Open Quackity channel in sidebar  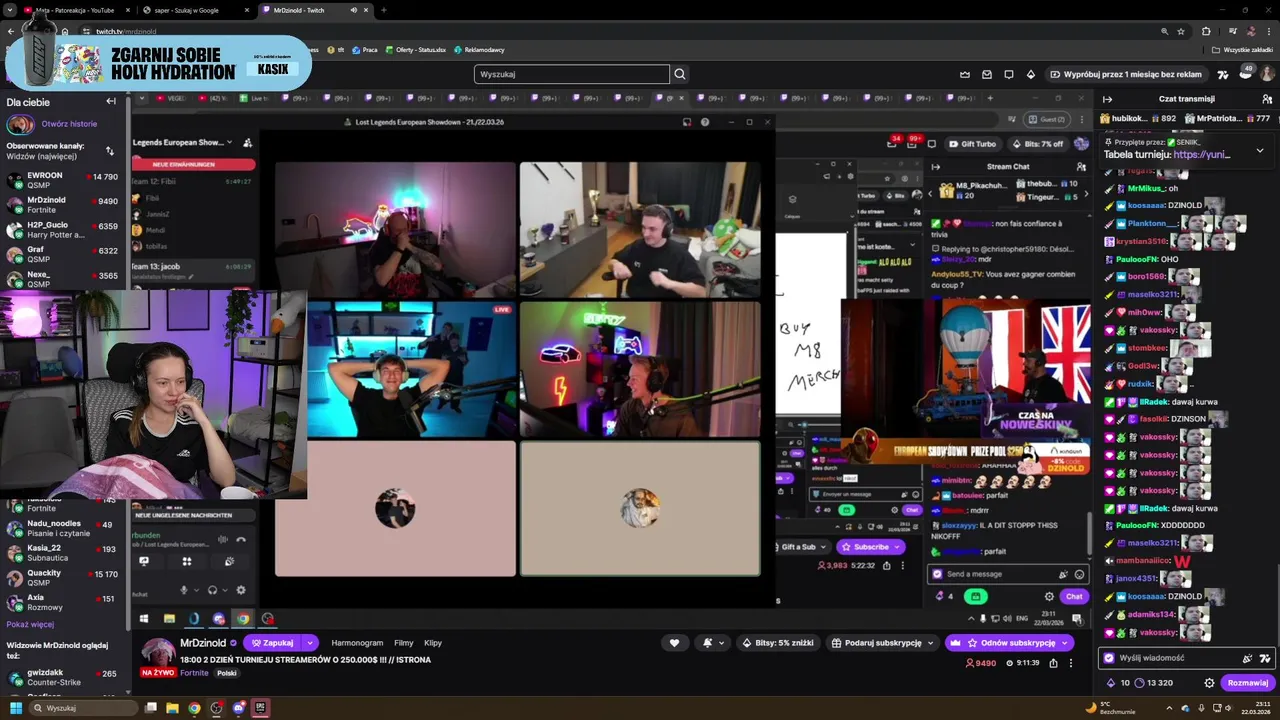pyautogui.click(x=63, y=578)
